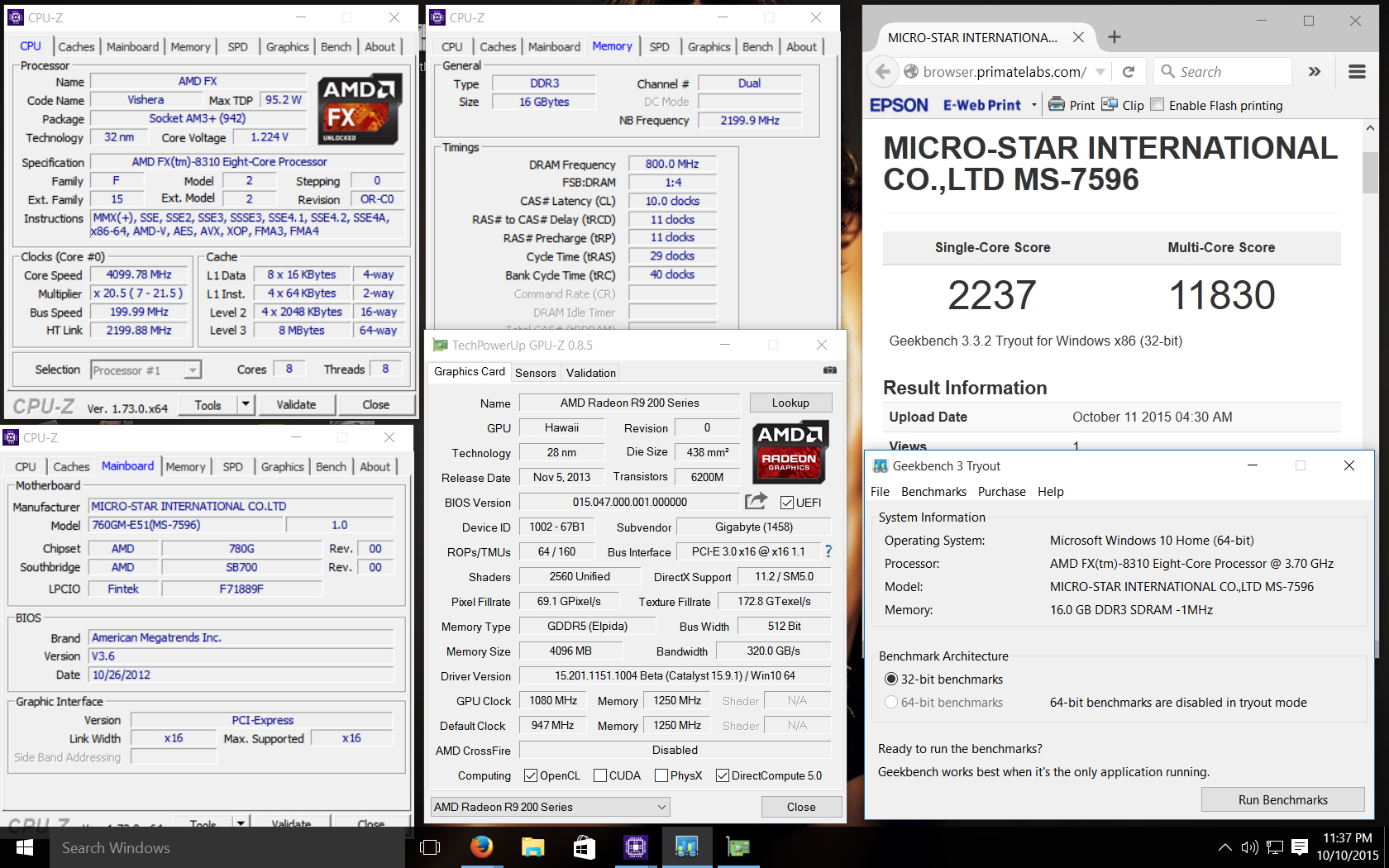This screenshot has width=1389, height=868.
Task: Enable Flash printing checkbox
Action: click(1157, 105)
